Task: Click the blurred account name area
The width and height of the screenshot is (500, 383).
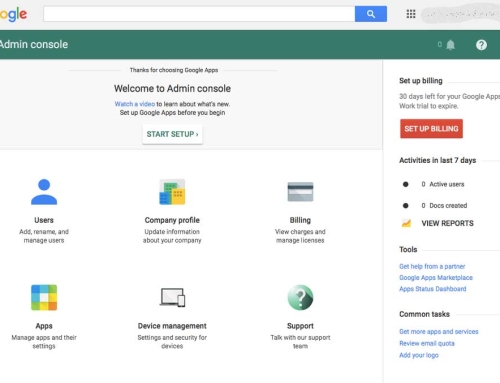Action: click(x=460, y=14)
